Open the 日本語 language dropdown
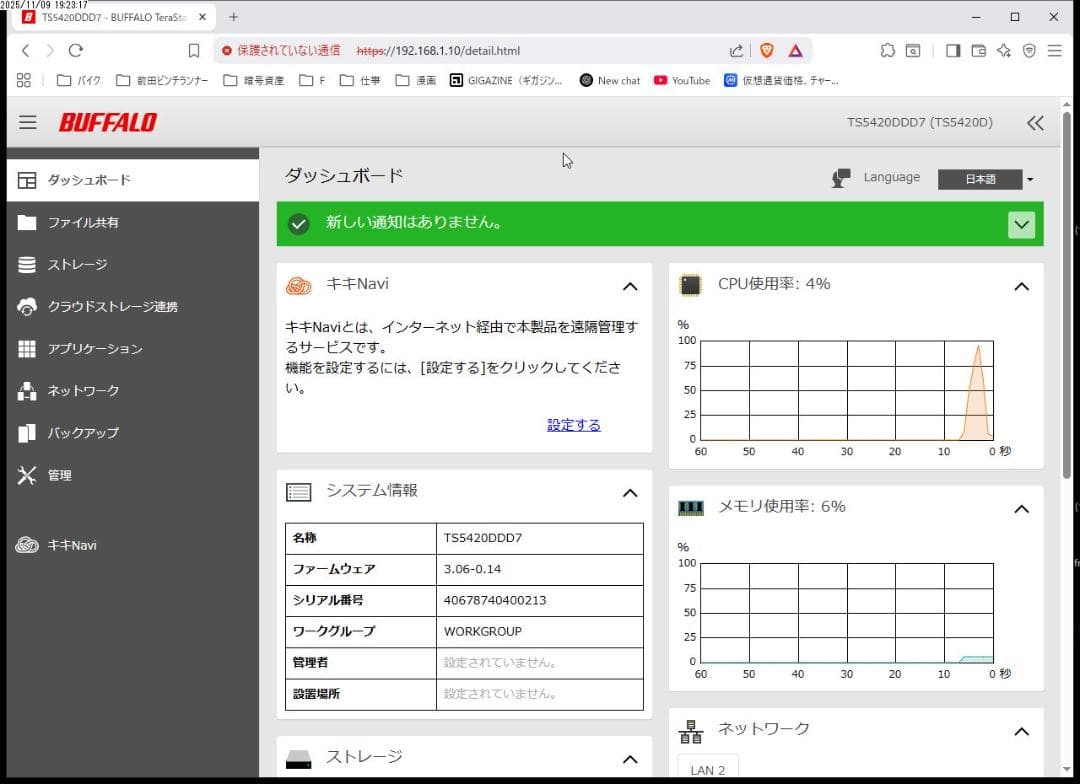 (x=981, y=180)
